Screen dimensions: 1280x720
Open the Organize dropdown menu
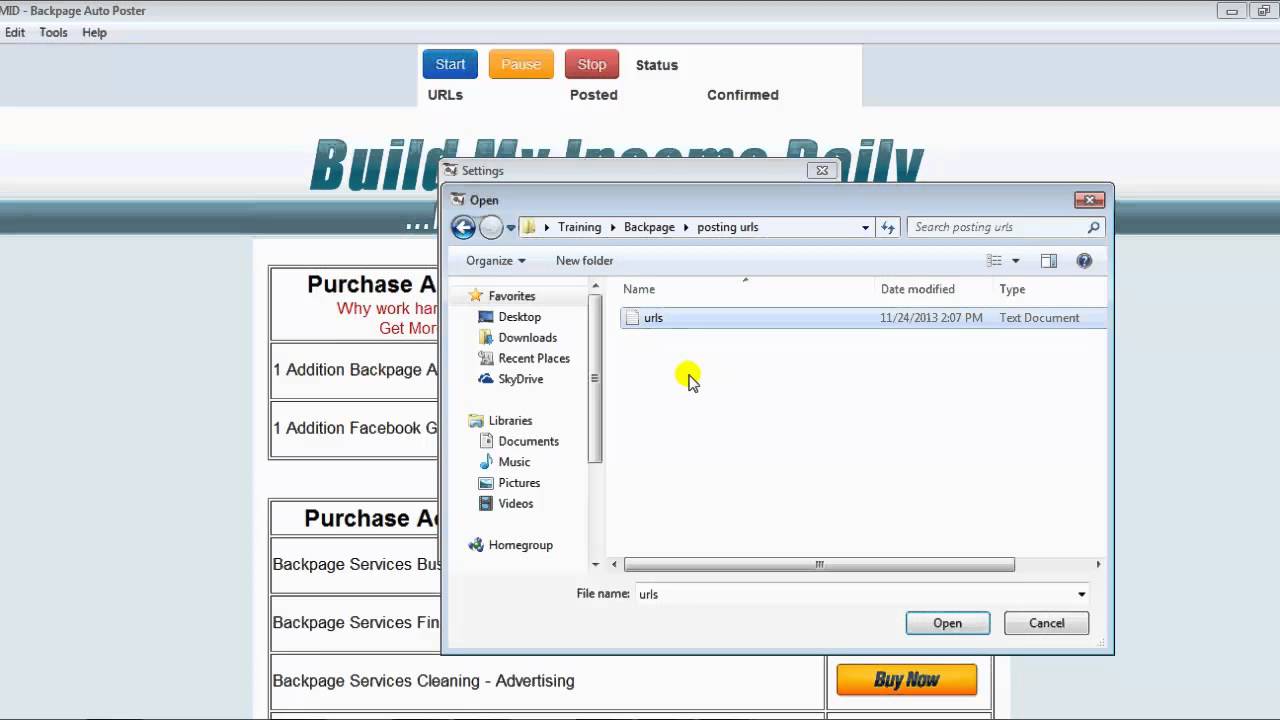[x=495, y=260]
